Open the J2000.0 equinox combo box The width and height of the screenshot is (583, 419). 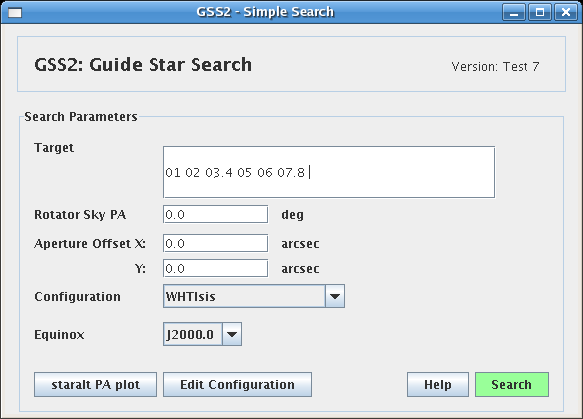pos(202,334)
